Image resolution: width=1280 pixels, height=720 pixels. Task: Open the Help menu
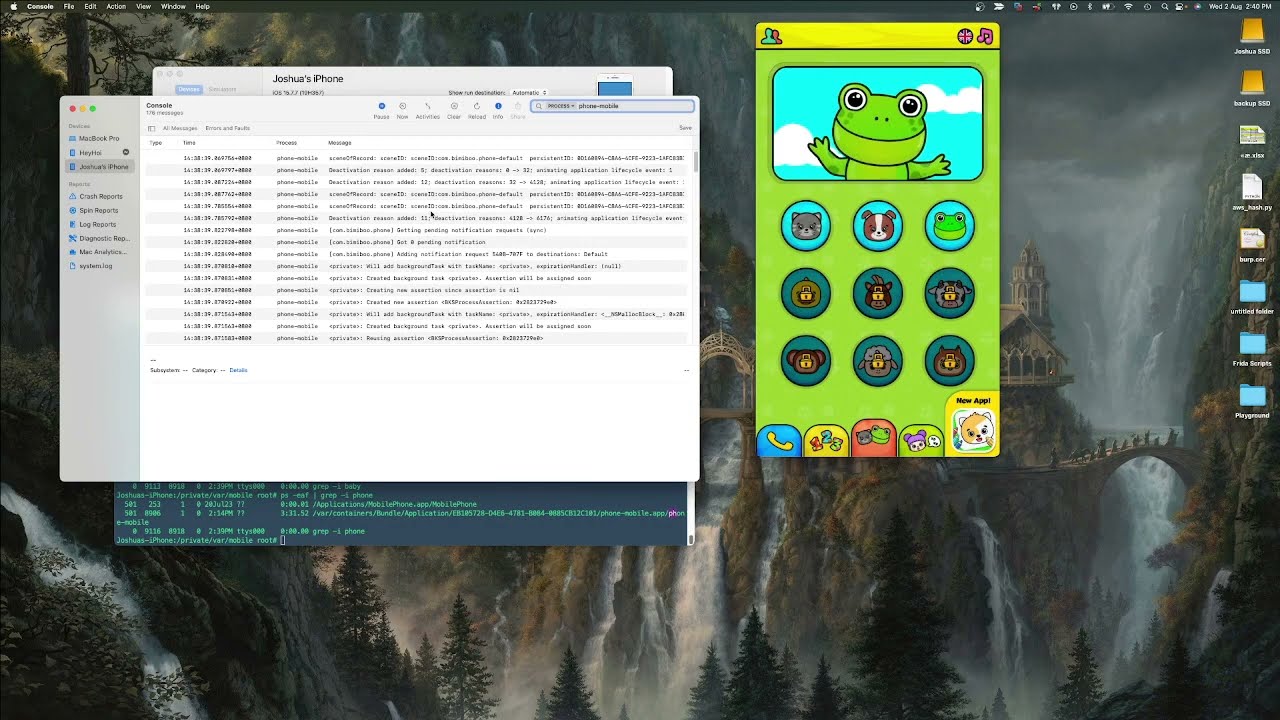coord(202,6)
